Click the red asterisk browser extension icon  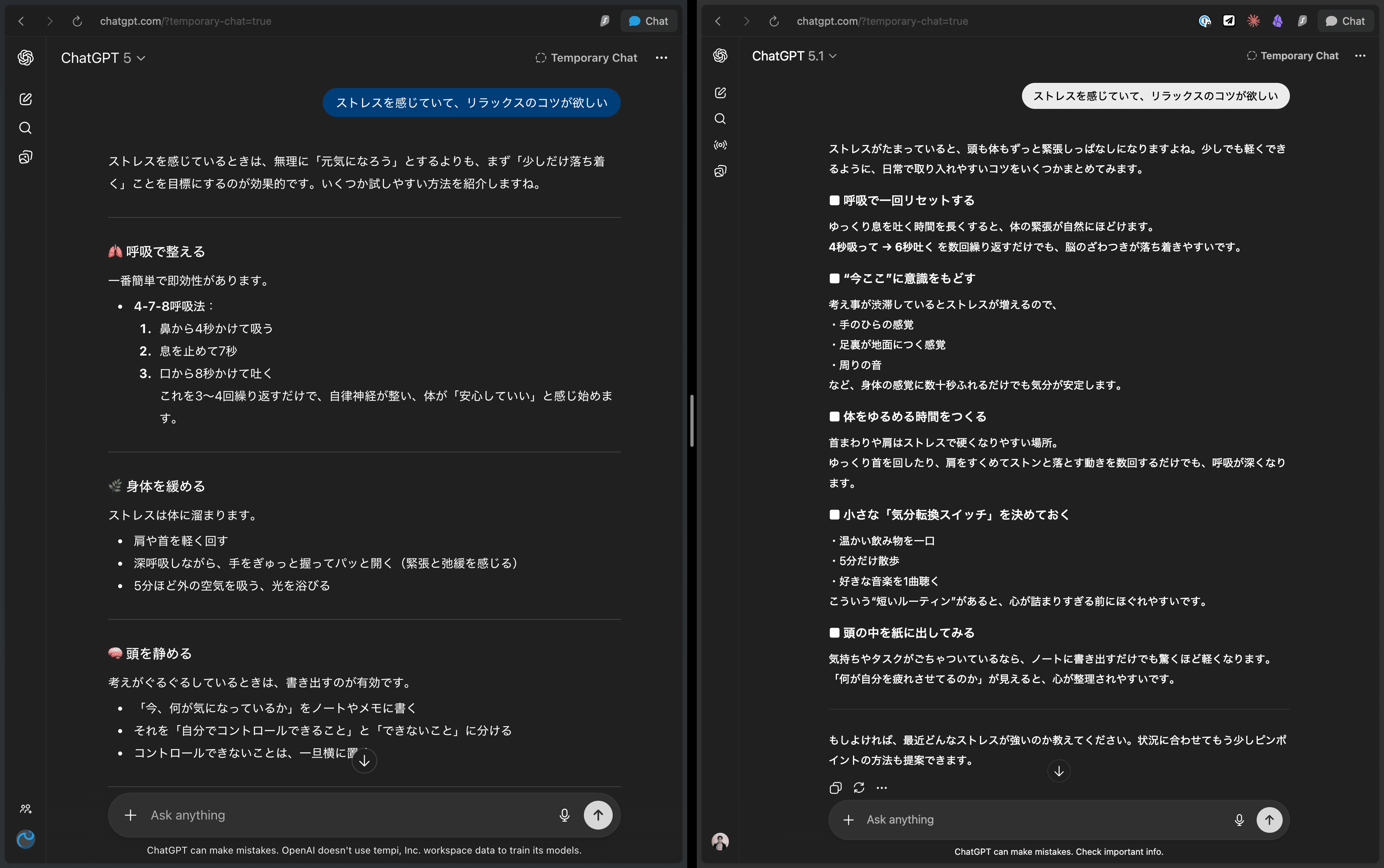(1253, 21)
